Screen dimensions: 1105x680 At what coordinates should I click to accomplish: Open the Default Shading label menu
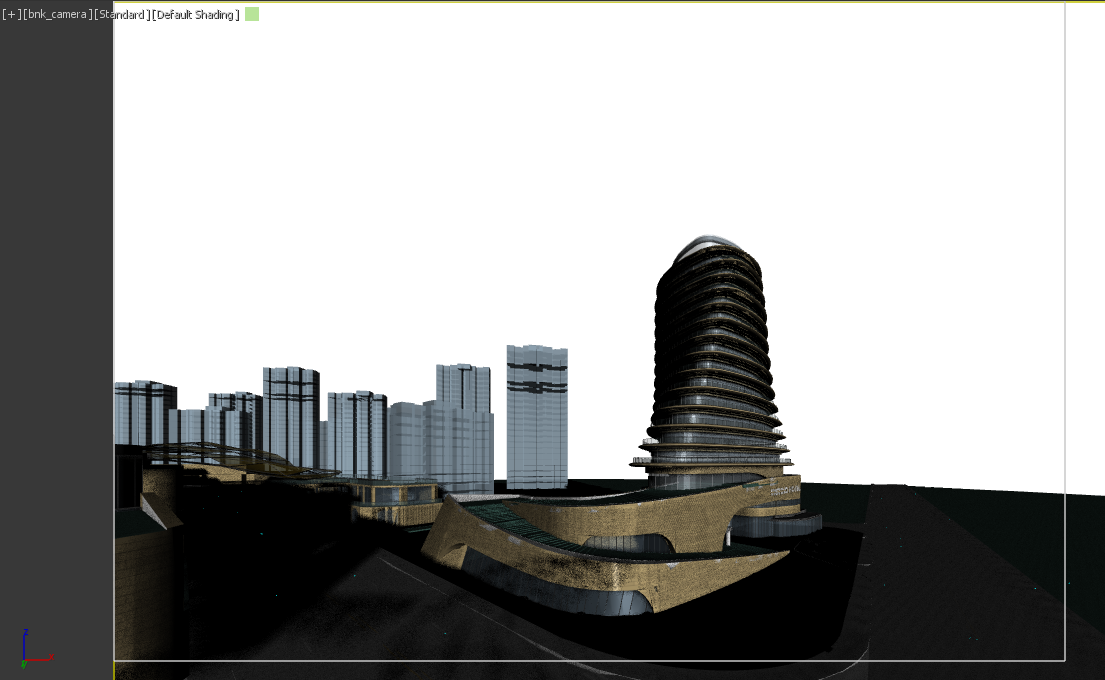(x=196, y=15)
